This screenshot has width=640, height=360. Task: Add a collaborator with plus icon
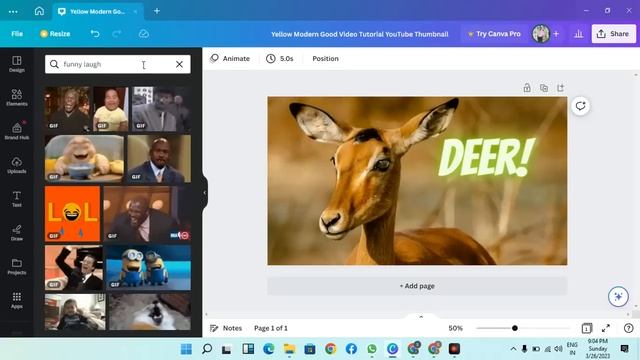(556, 34)
